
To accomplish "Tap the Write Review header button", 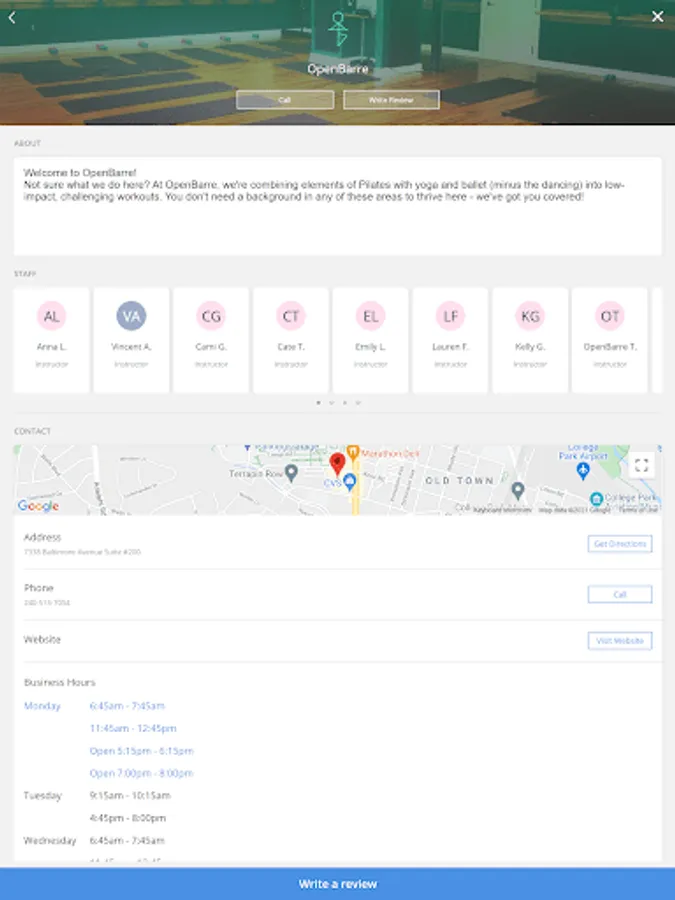I will (391, 100).
